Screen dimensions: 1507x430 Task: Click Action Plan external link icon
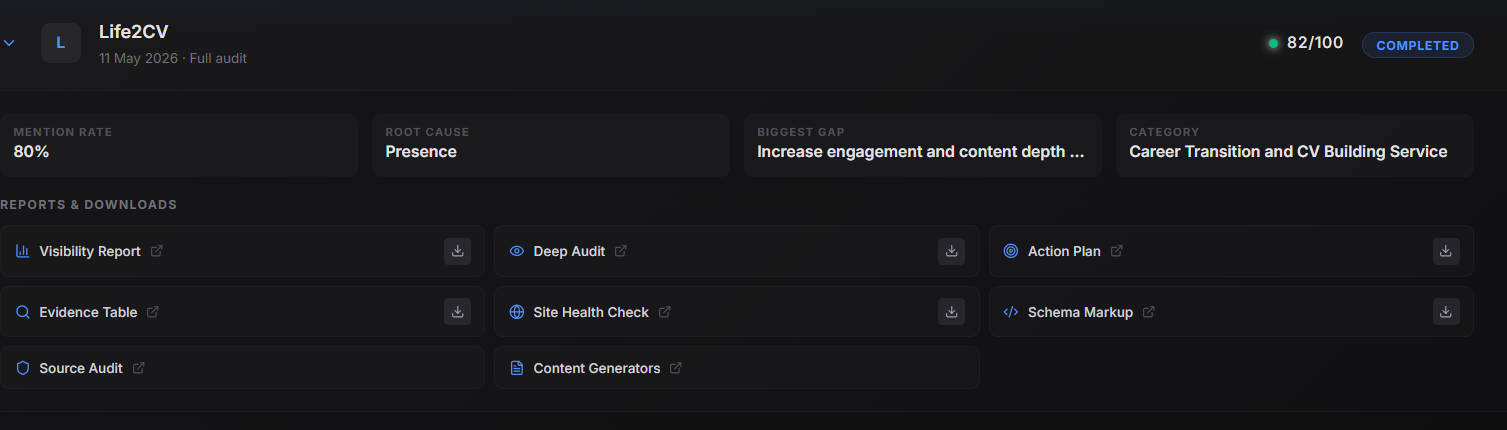click(1117, 251)
